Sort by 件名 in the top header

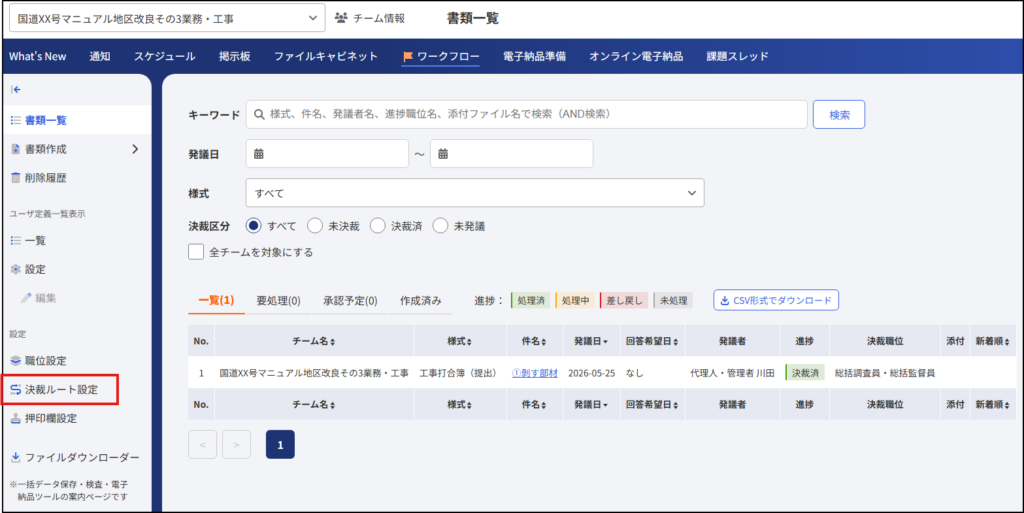(534, 341)
